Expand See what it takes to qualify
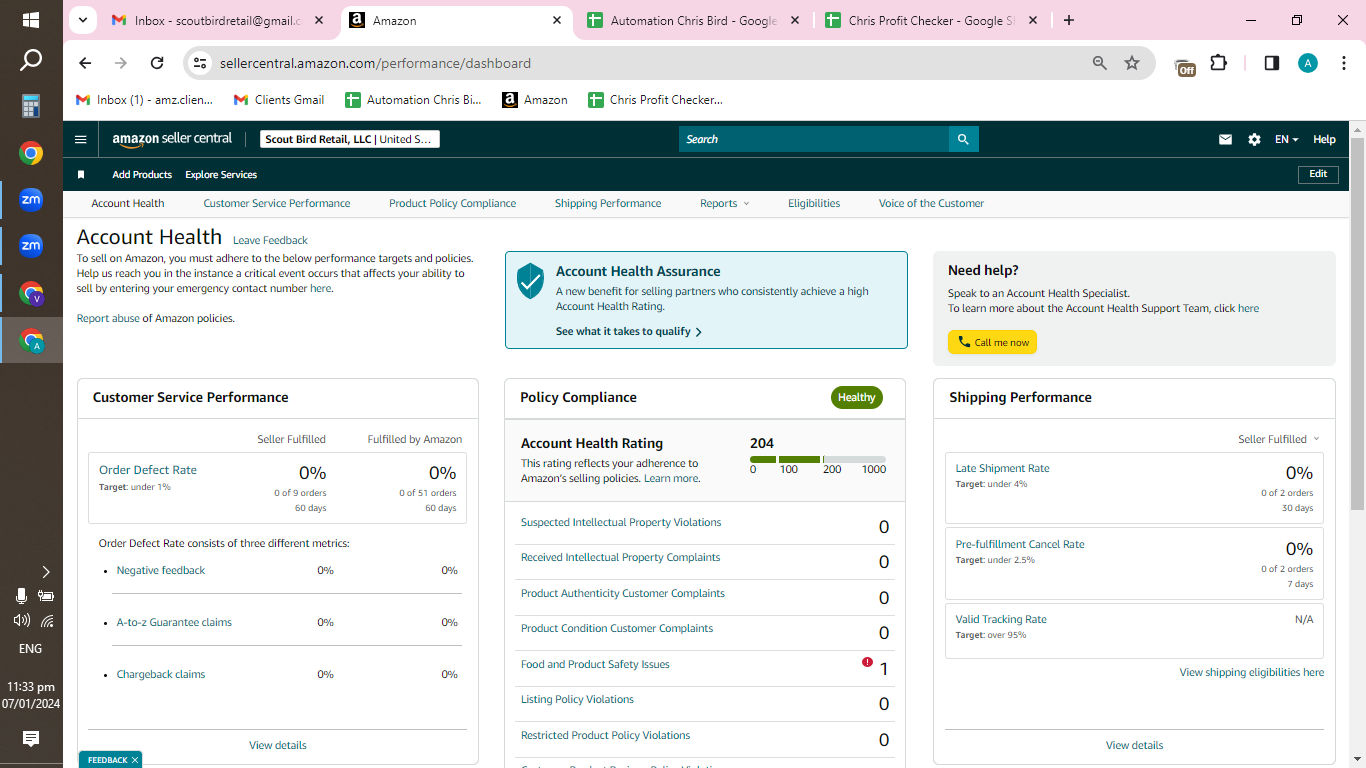 (629, 331)
